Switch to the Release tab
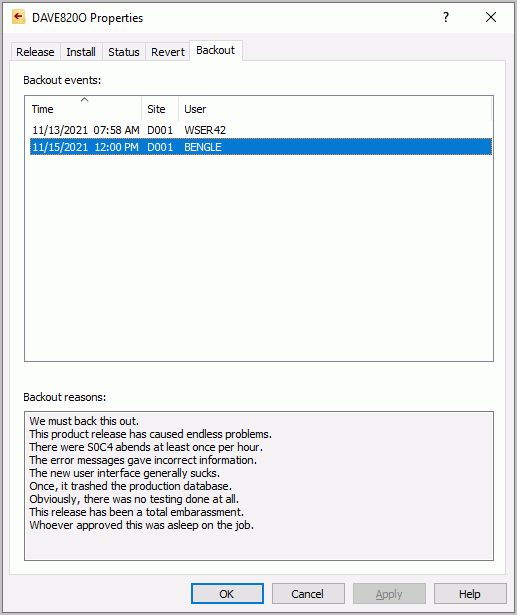The height and width of the screenshot is (615, 517). pyautogui.click(x=35, y=52)
